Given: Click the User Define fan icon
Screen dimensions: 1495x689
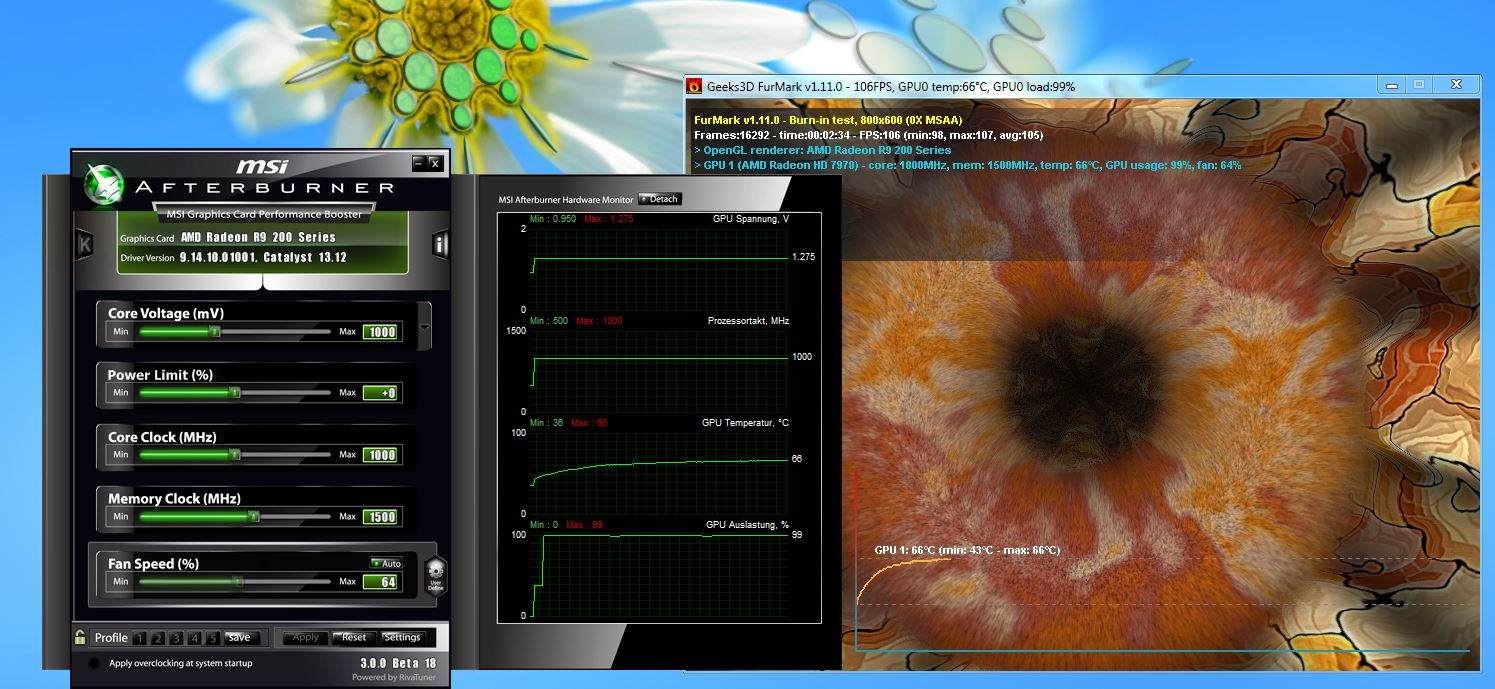Looking at the screenshot, I should pyautogui.click(x=436, y=577).
